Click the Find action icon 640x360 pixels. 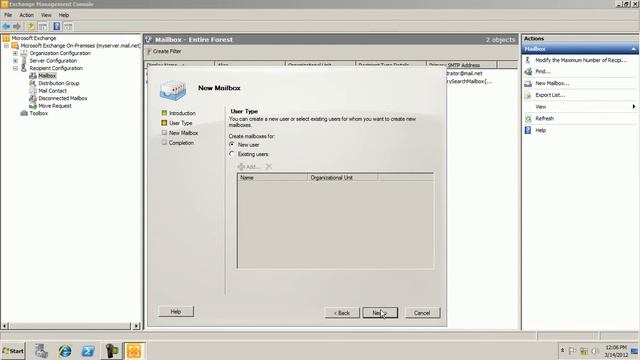click(528, 71)
